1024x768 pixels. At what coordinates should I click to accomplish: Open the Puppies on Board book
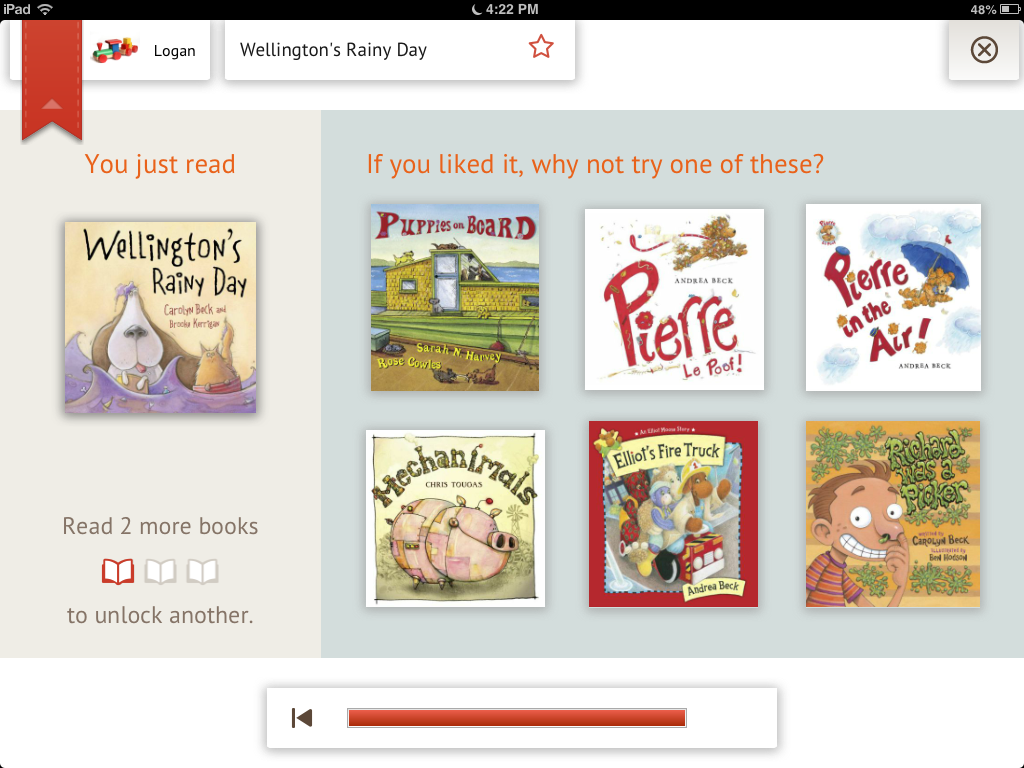point(455,298)
